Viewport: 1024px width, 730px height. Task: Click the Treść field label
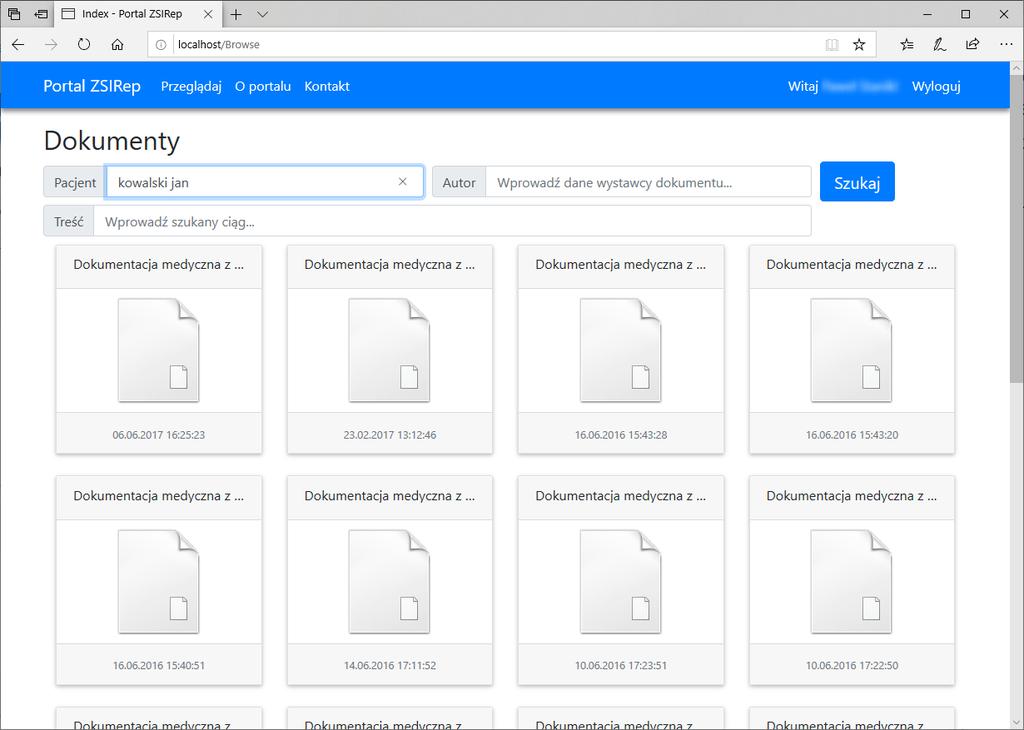coord(69,221)
